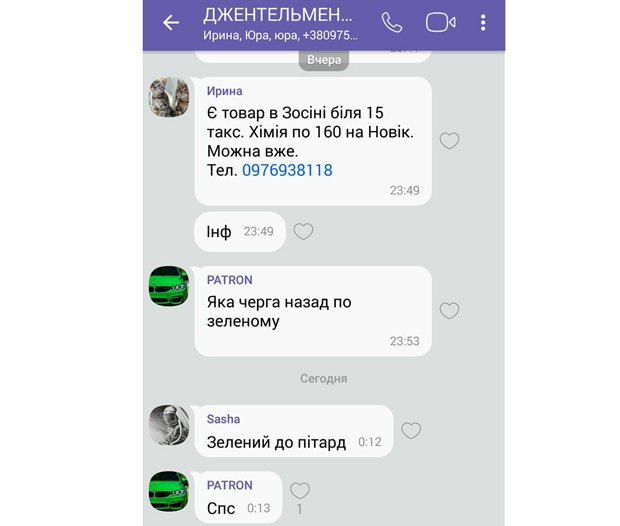Viewport: 620px width, 526px height.
Task: Tap the back arrow in header
Action: pyautogui.click(x=171, y=23)
